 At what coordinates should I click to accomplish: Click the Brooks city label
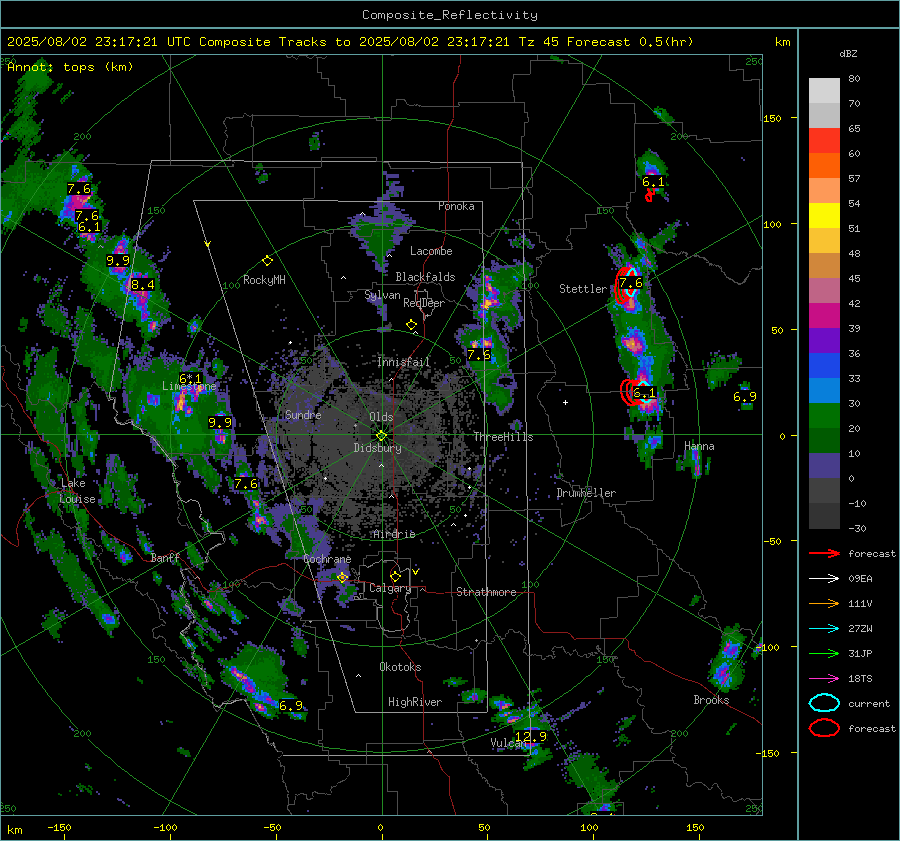(711, 700)
